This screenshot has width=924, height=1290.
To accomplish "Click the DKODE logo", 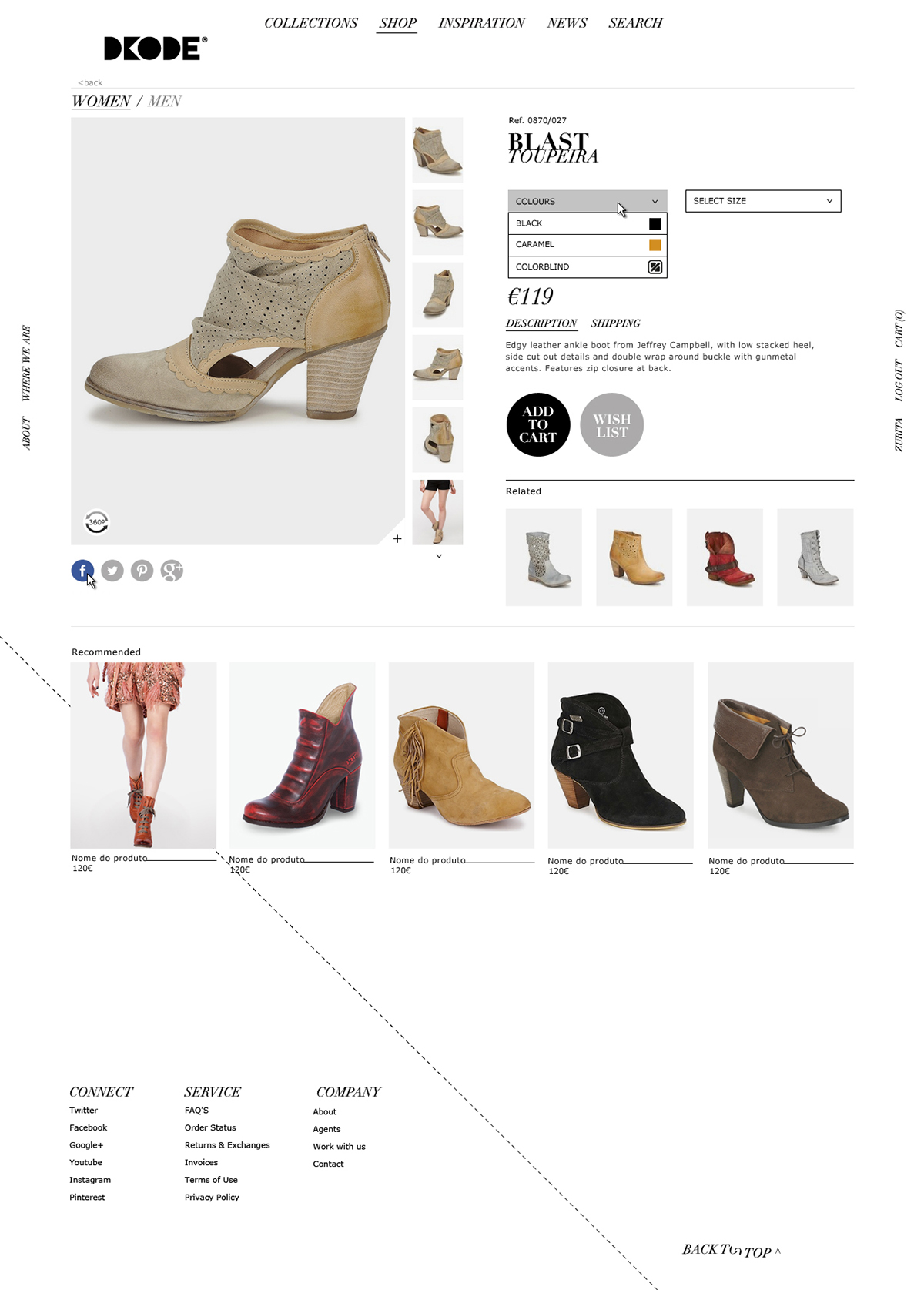I will [x=156, y=49].
